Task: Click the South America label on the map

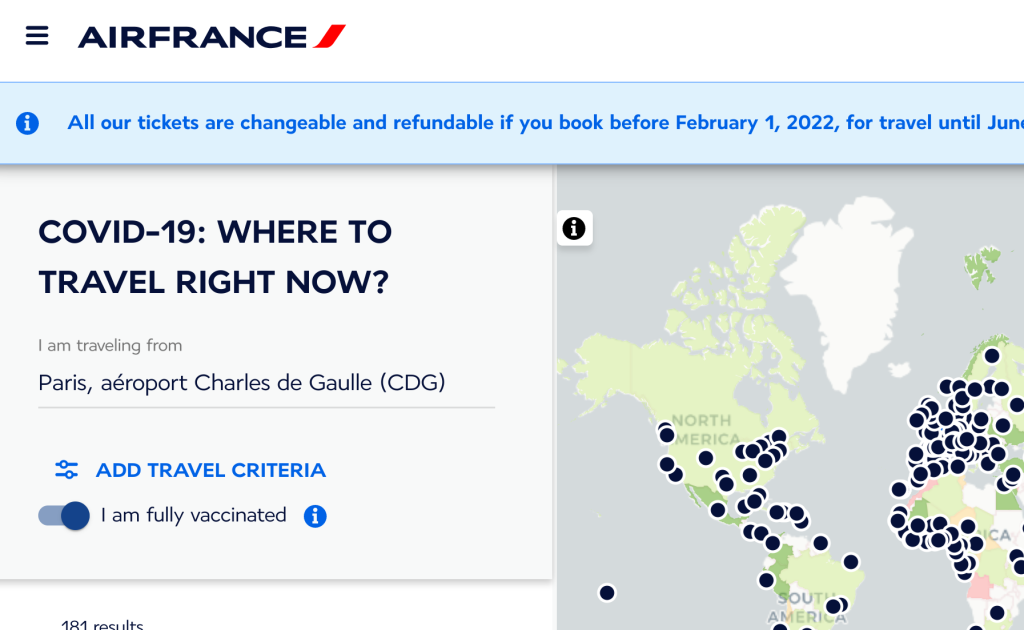Action: click(x=806, y=607)
